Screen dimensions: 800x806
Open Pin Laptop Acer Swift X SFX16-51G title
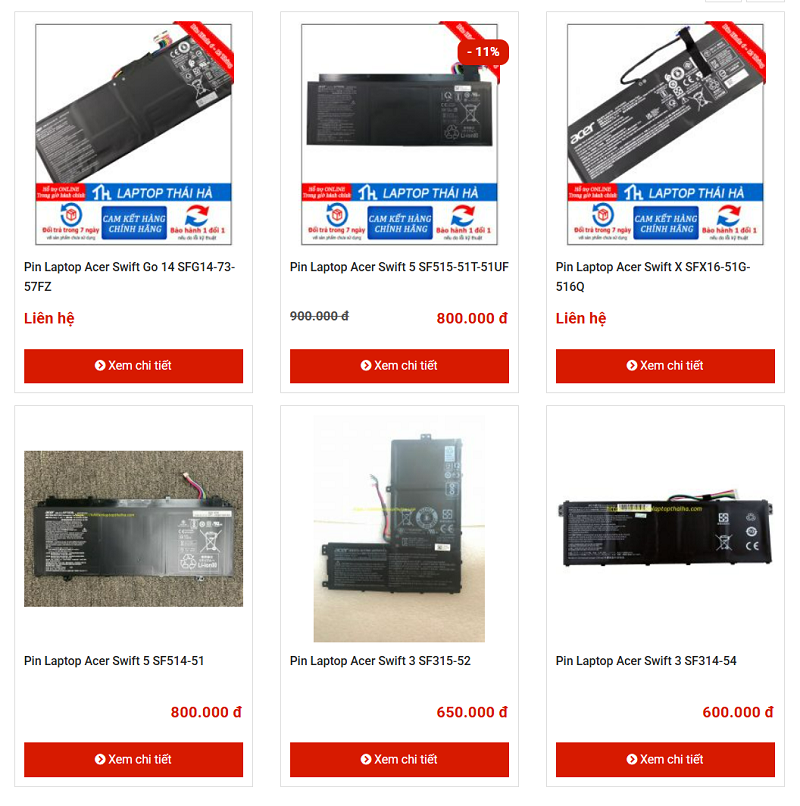click(653, 277)
